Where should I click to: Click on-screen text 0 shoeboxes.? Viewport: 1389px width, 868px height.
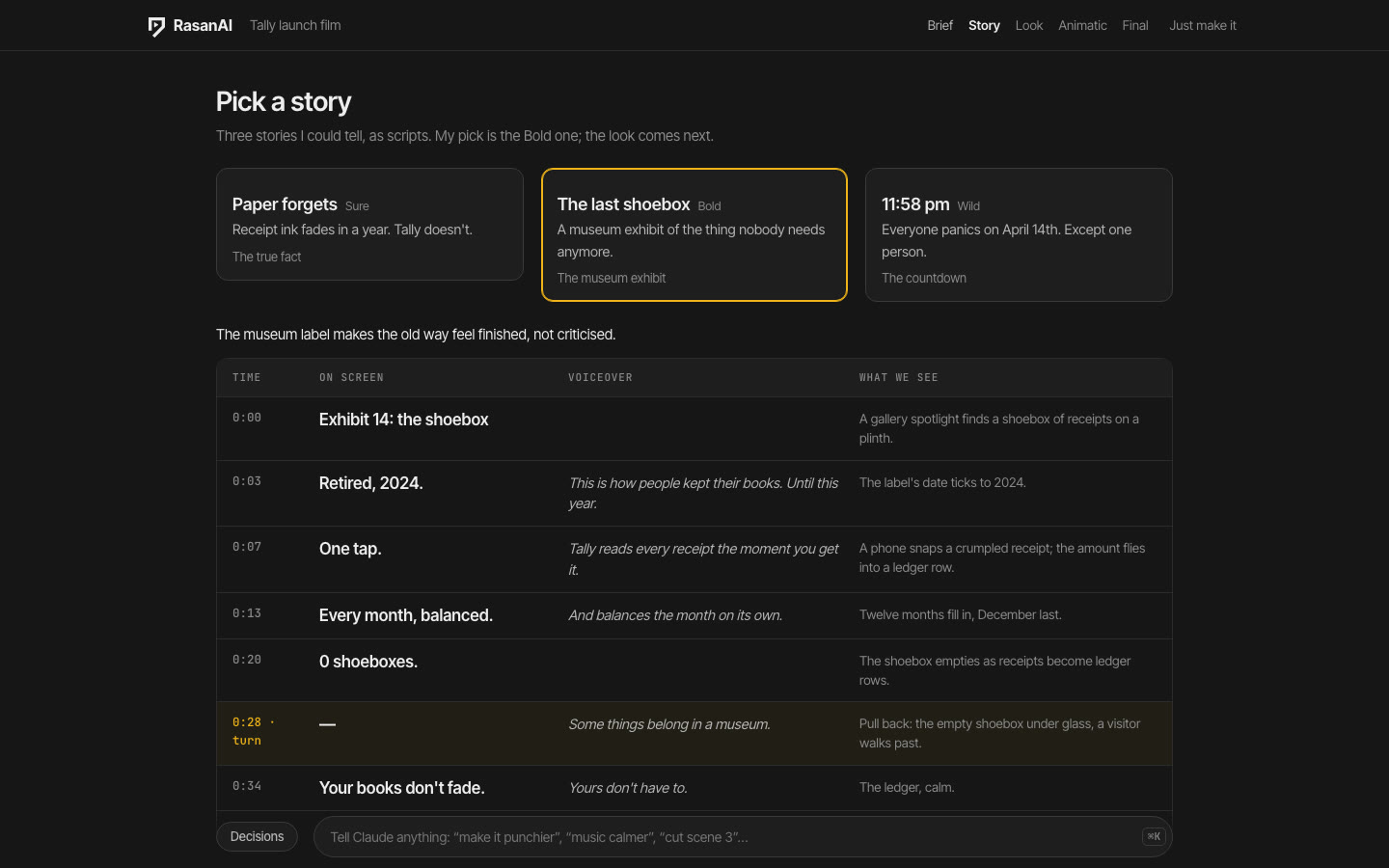[x=368, y=662]
